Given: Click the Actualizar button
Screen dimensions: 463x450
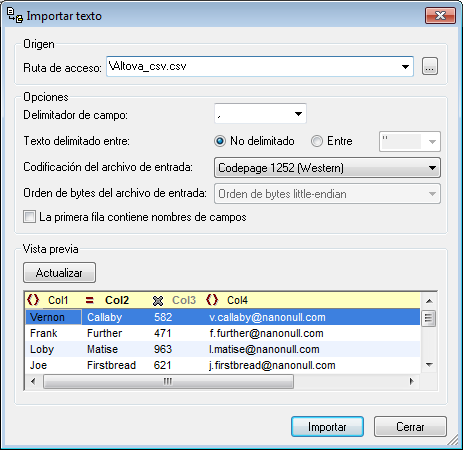Looking at the screenshot, I should tap(59, 273).
